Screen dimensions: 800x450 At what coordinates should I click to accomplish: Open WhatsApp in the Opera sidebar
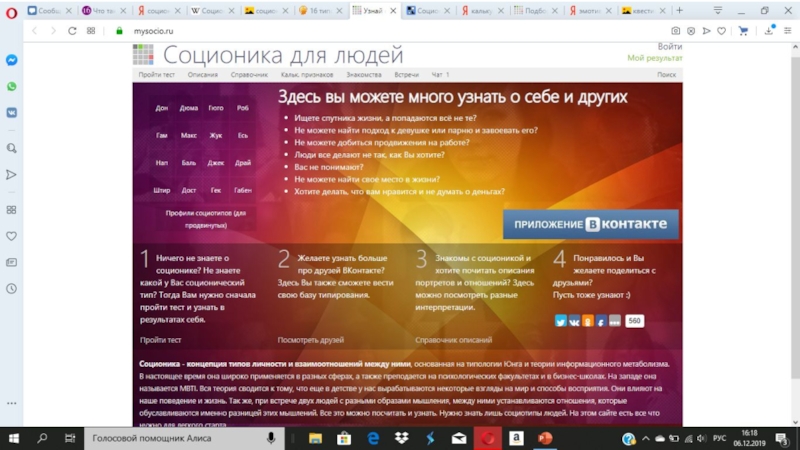[x=11, y=87]
